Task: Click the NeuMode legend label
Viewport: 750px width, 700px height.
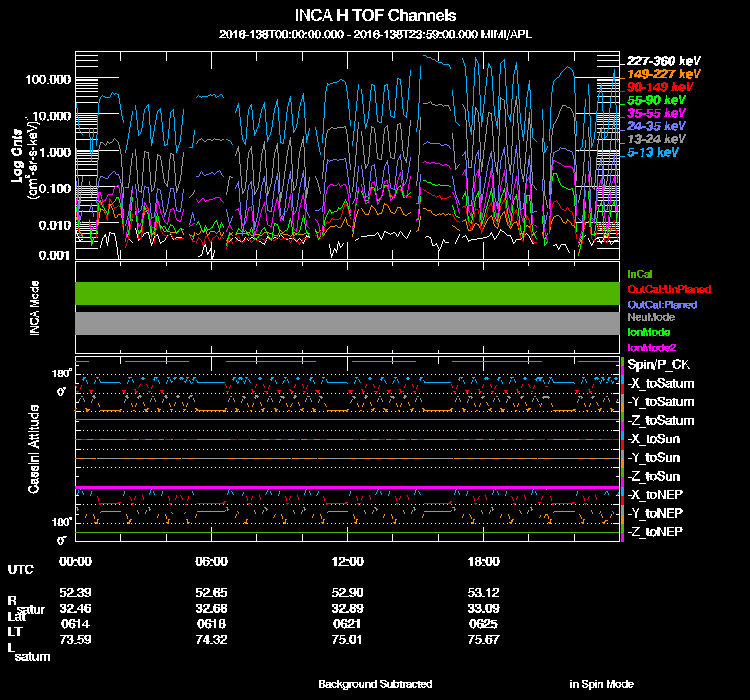Action: pos(649,317)
